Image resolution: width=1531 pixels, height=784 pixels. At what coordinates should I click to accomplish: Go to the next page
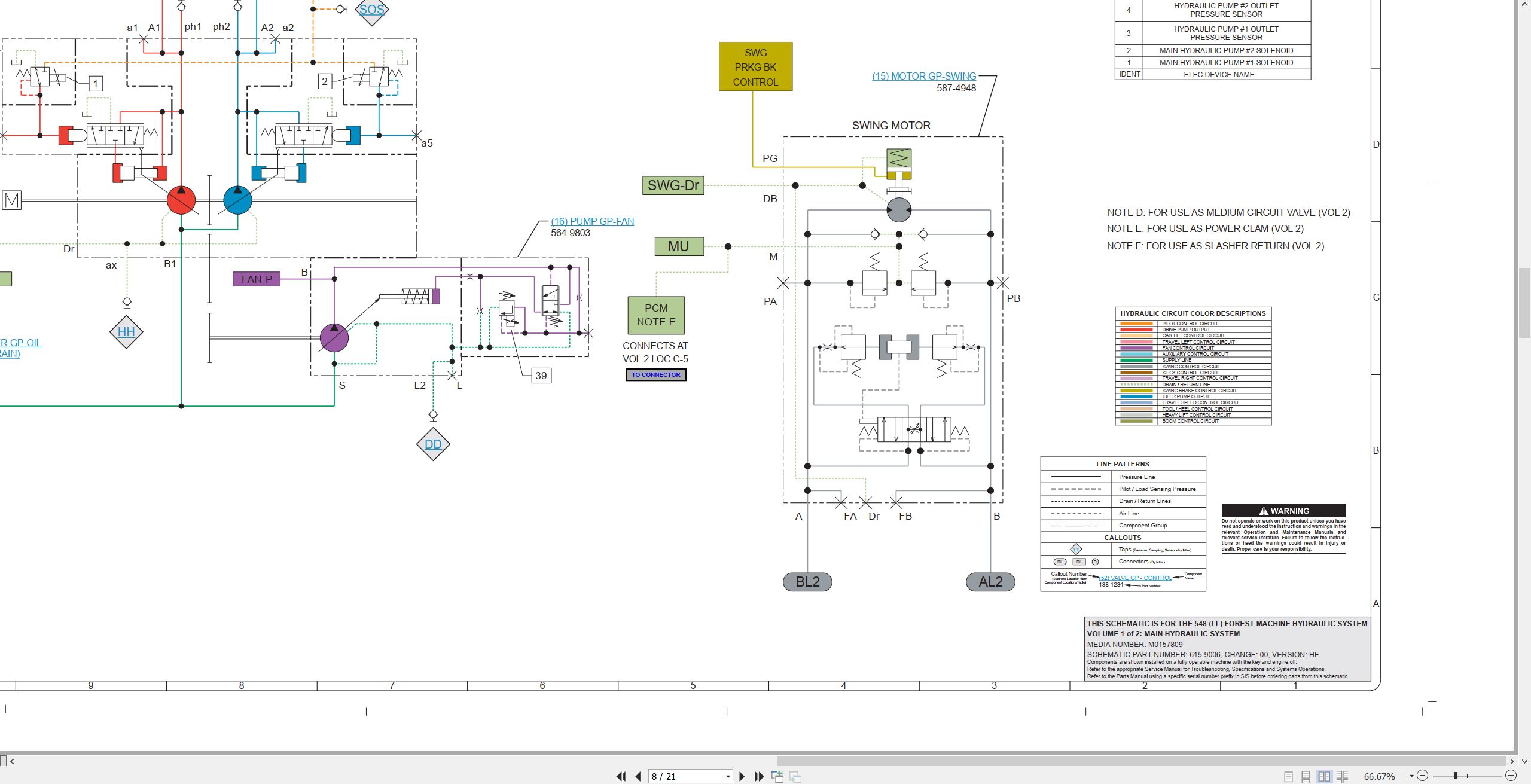pos(742,776)
